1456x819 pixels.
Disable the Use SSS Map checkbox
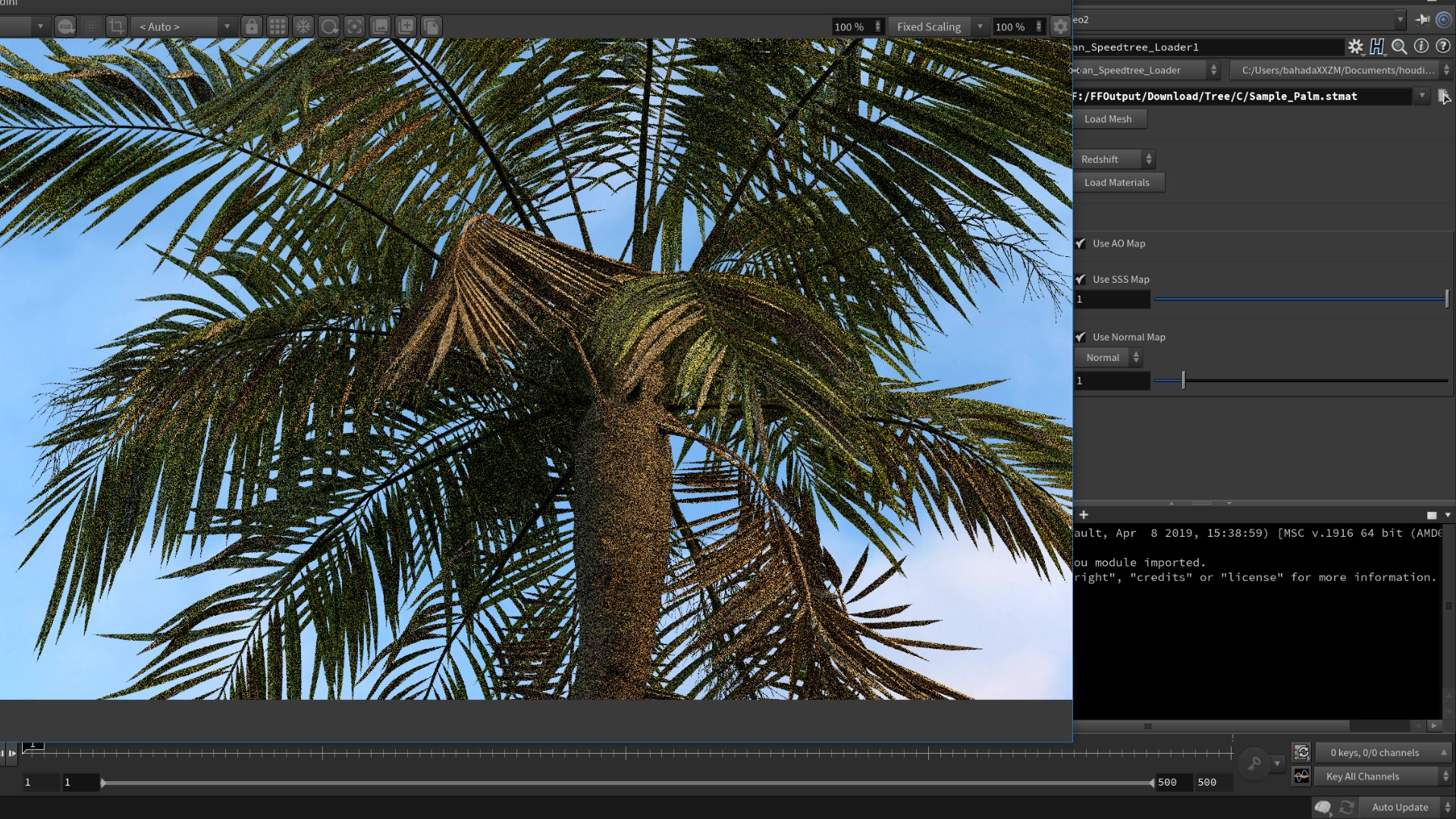(x=1081, y=279)
